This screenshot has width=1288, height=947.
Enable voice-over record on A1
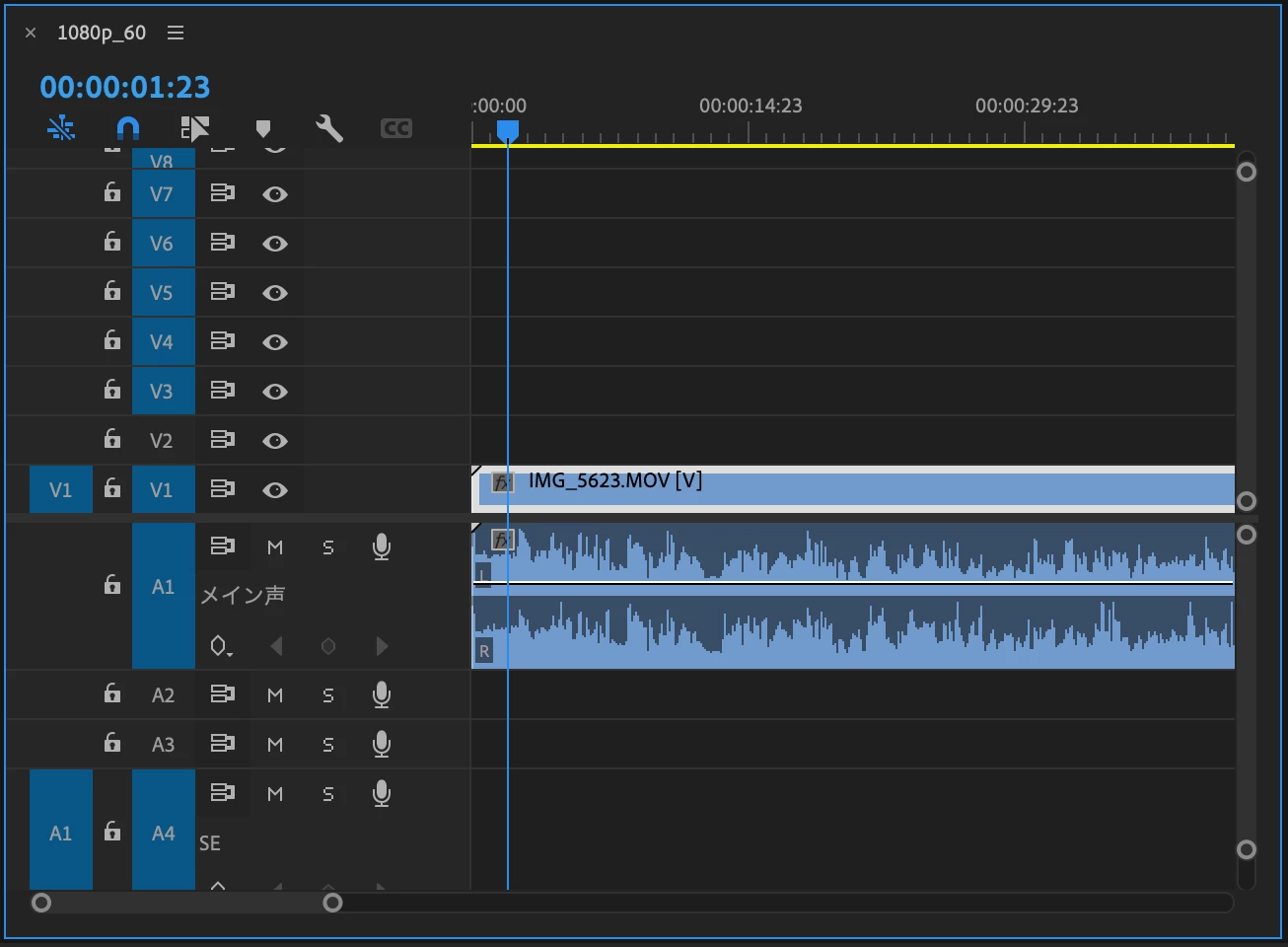382,547
